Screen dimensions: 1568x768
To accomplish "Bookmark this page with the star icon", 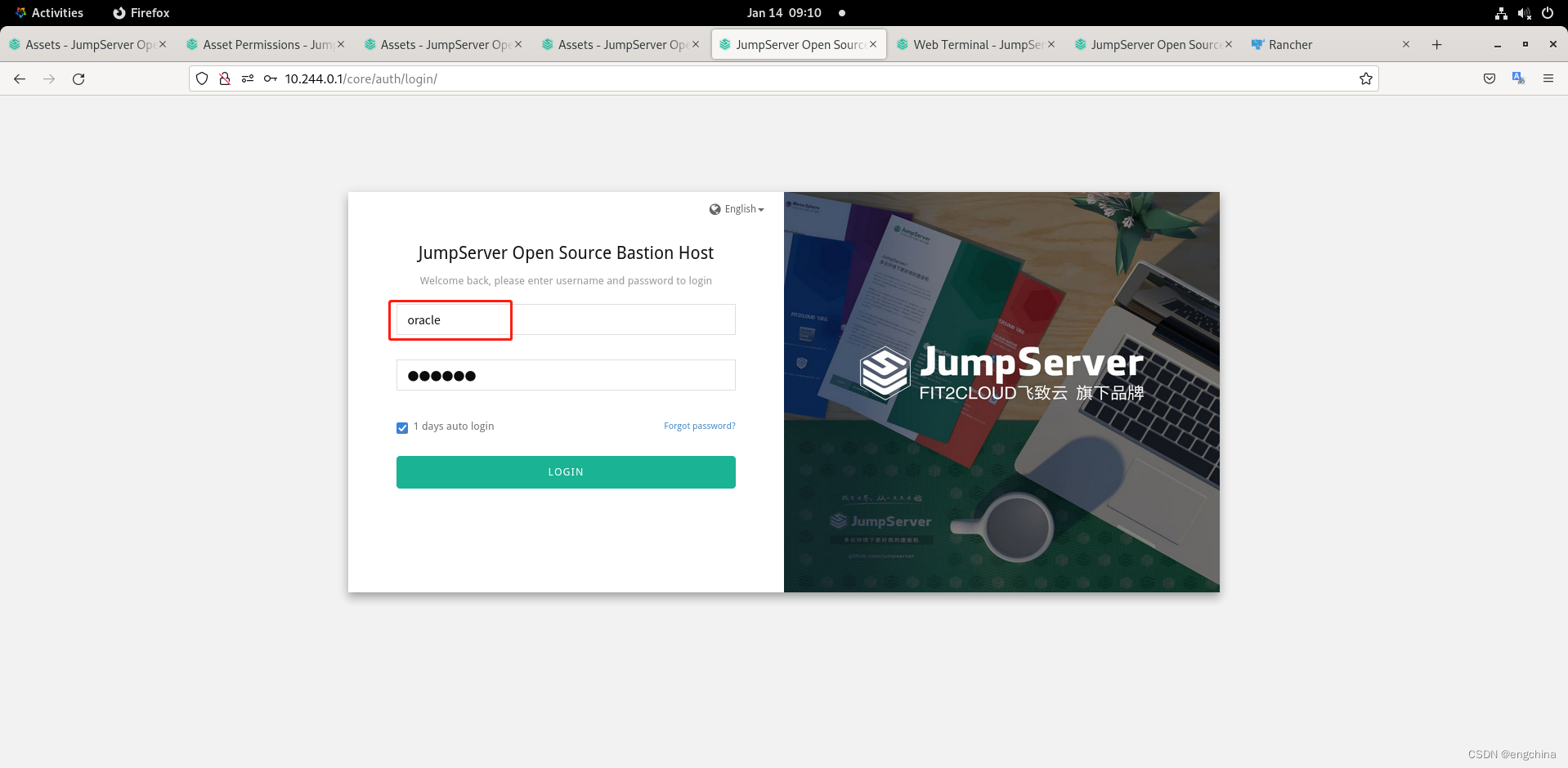I will (1365, 78).
